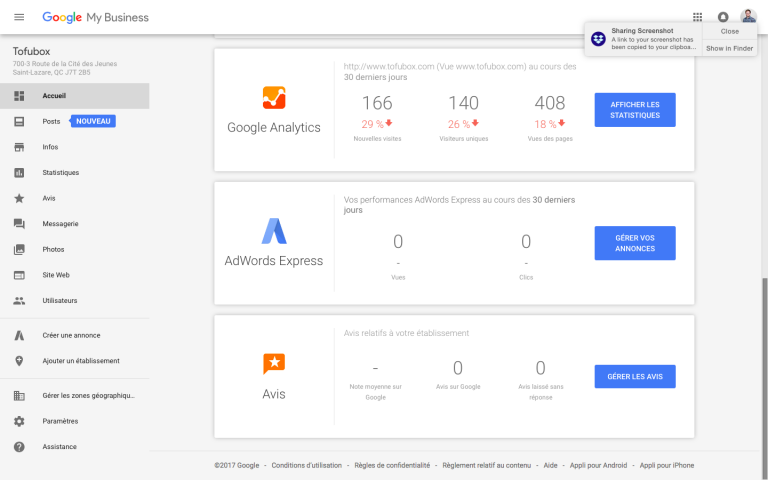Click the orange Avis star speech-bubble logo
Viewport: 768px width, 480px height.
[274, 364]
